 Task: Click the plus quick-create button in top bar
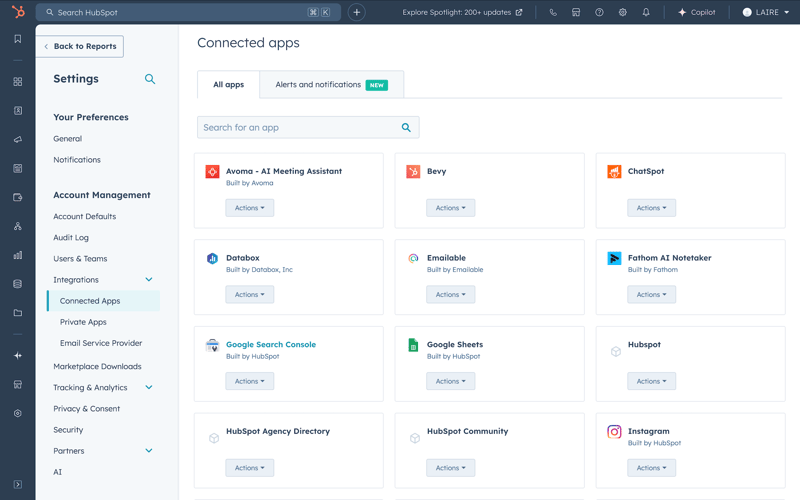357,12
